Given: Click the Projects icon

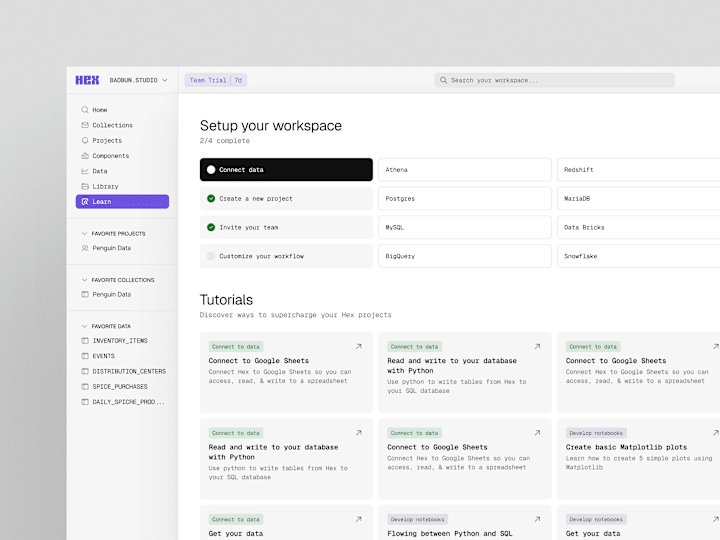Looking at the screenshot, I should coord(85,141).
